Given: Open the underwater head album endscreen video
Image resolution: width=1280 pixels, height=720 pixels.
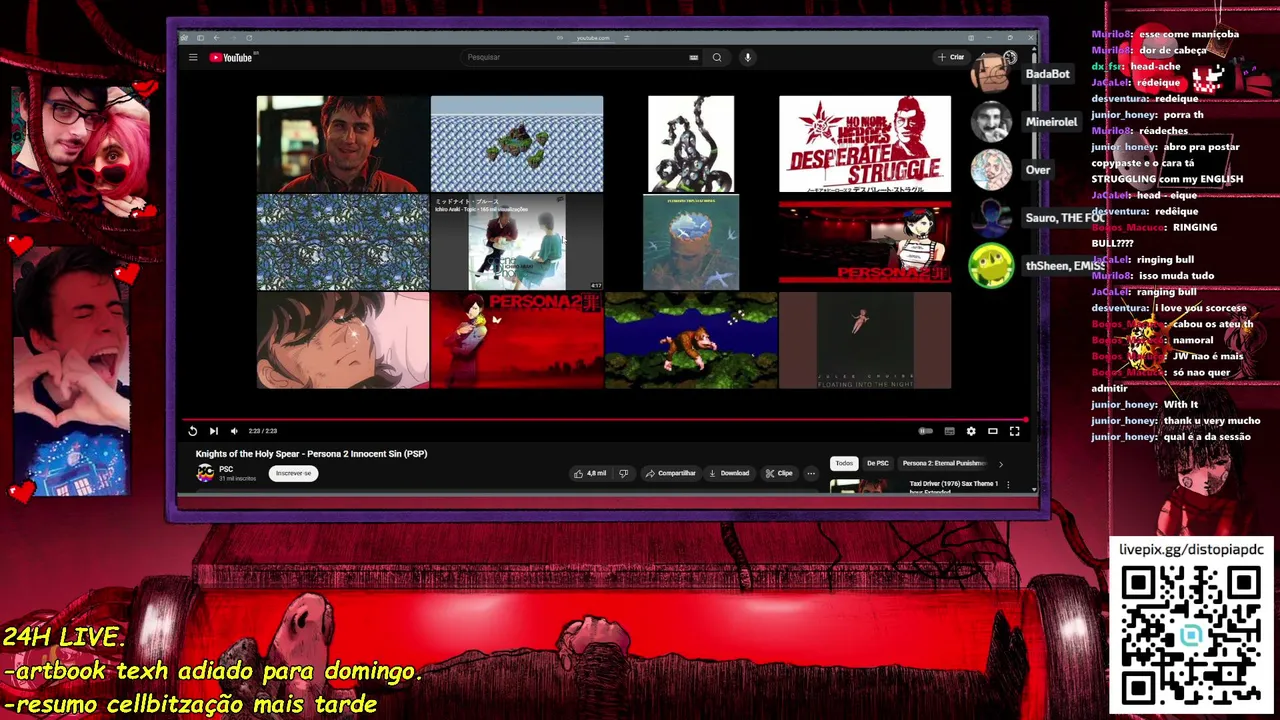Looking at the screenshot, I should point(691,242).
